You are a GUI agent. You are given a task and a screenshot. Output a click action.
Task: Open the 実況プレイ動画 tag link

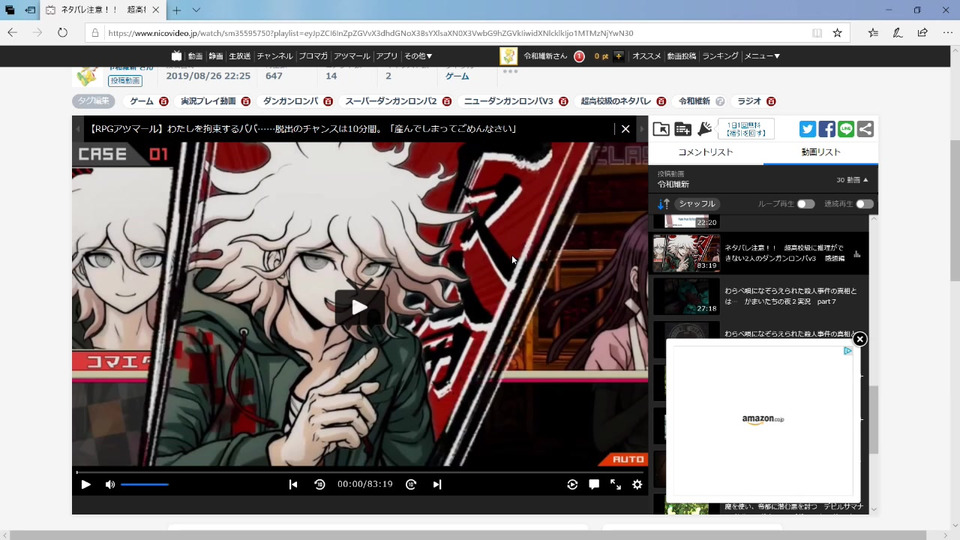[208, 101]
